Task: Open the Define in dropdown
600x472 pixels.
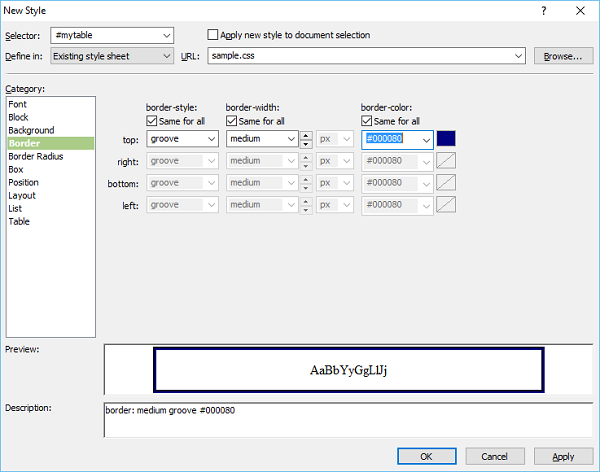Action: [112, 56]
